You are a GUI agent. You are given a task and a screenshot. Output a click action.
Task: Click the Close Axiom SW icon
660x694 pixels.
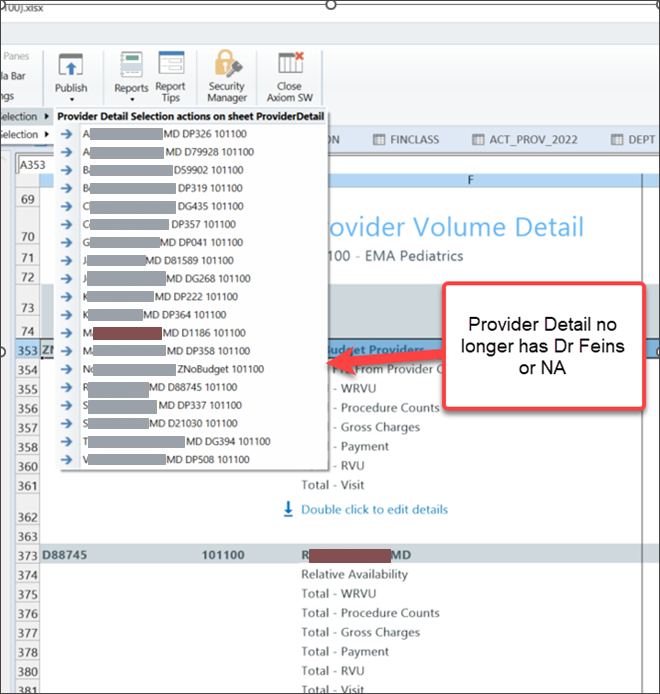[290, 66]
